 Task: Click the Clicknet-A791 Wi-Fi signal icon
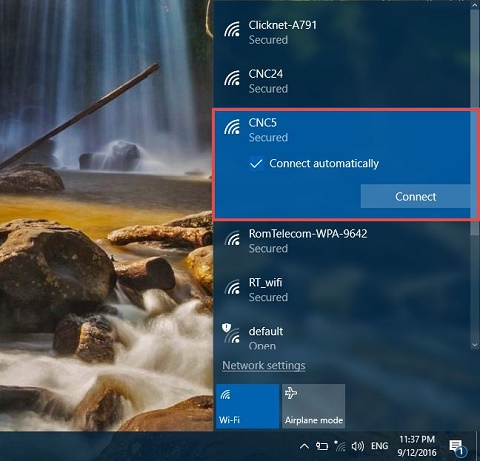[232, 29]
